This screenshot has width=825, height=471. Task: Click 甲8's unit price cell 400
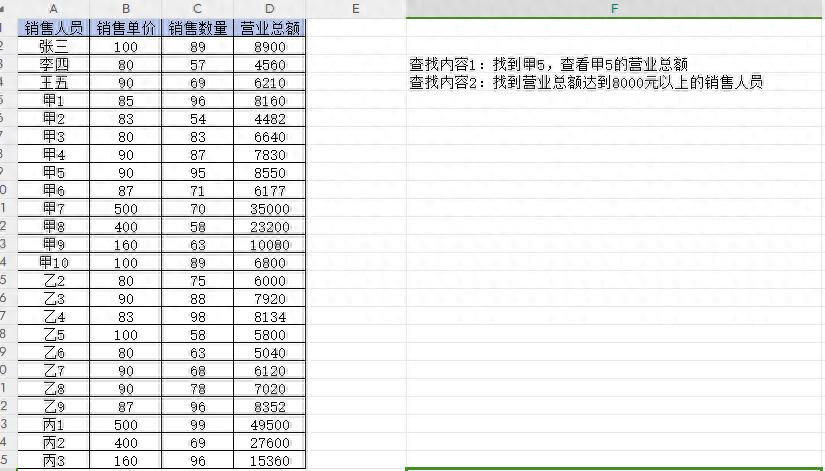pyautogui.click(x=126, y=226)
